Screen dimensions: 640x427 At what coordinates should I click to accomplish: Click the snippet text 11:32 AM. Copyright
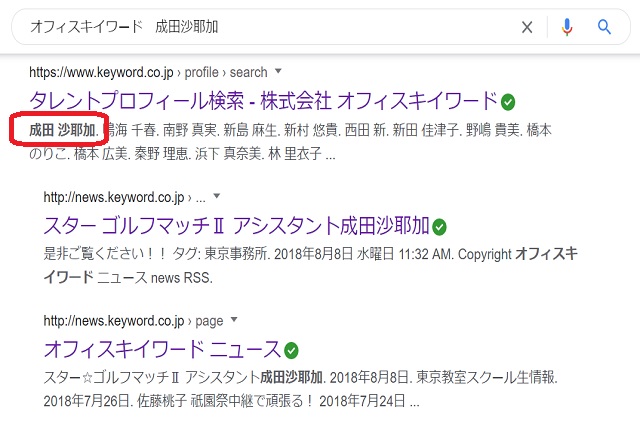pos(455,254)
